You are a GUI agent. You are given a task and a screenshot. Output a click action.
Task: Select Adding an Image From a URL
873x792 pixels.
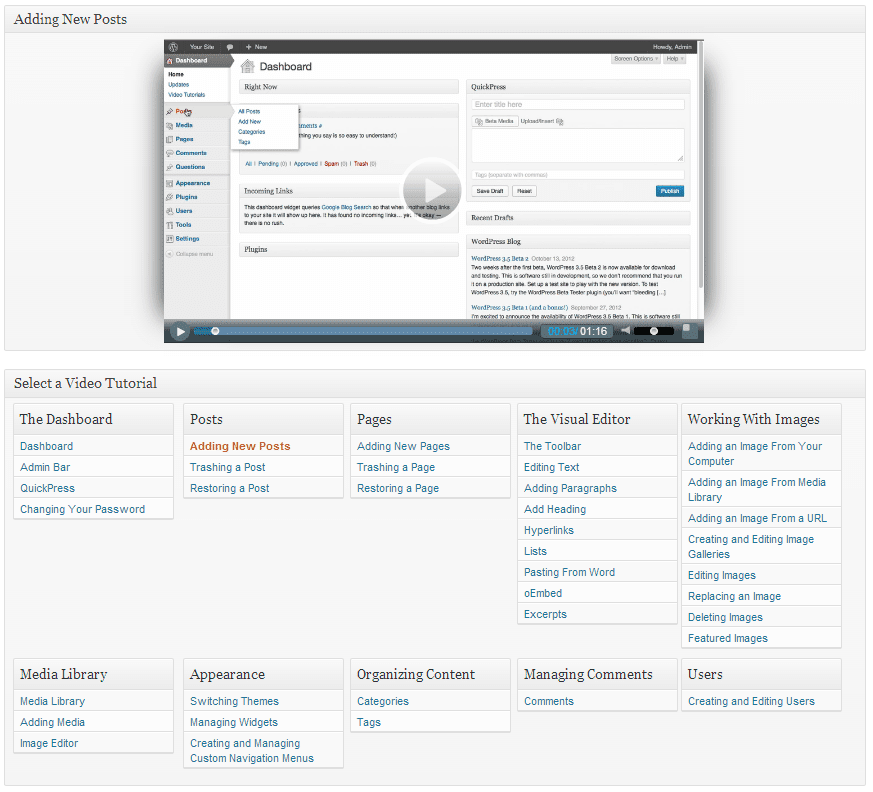point(757,519)
